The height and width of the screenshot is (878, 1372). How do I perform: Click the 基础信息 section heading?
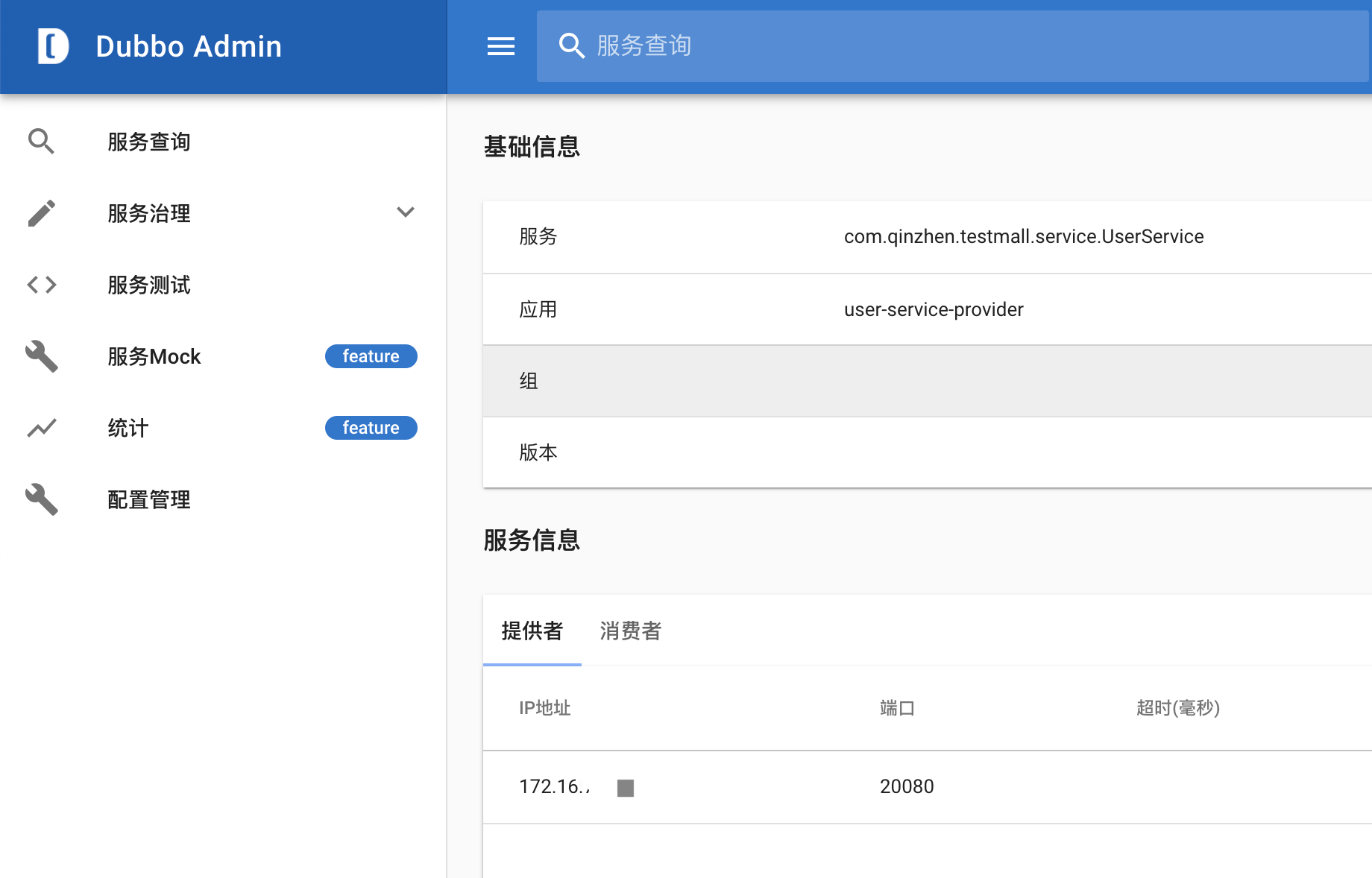tap(532, 146)
